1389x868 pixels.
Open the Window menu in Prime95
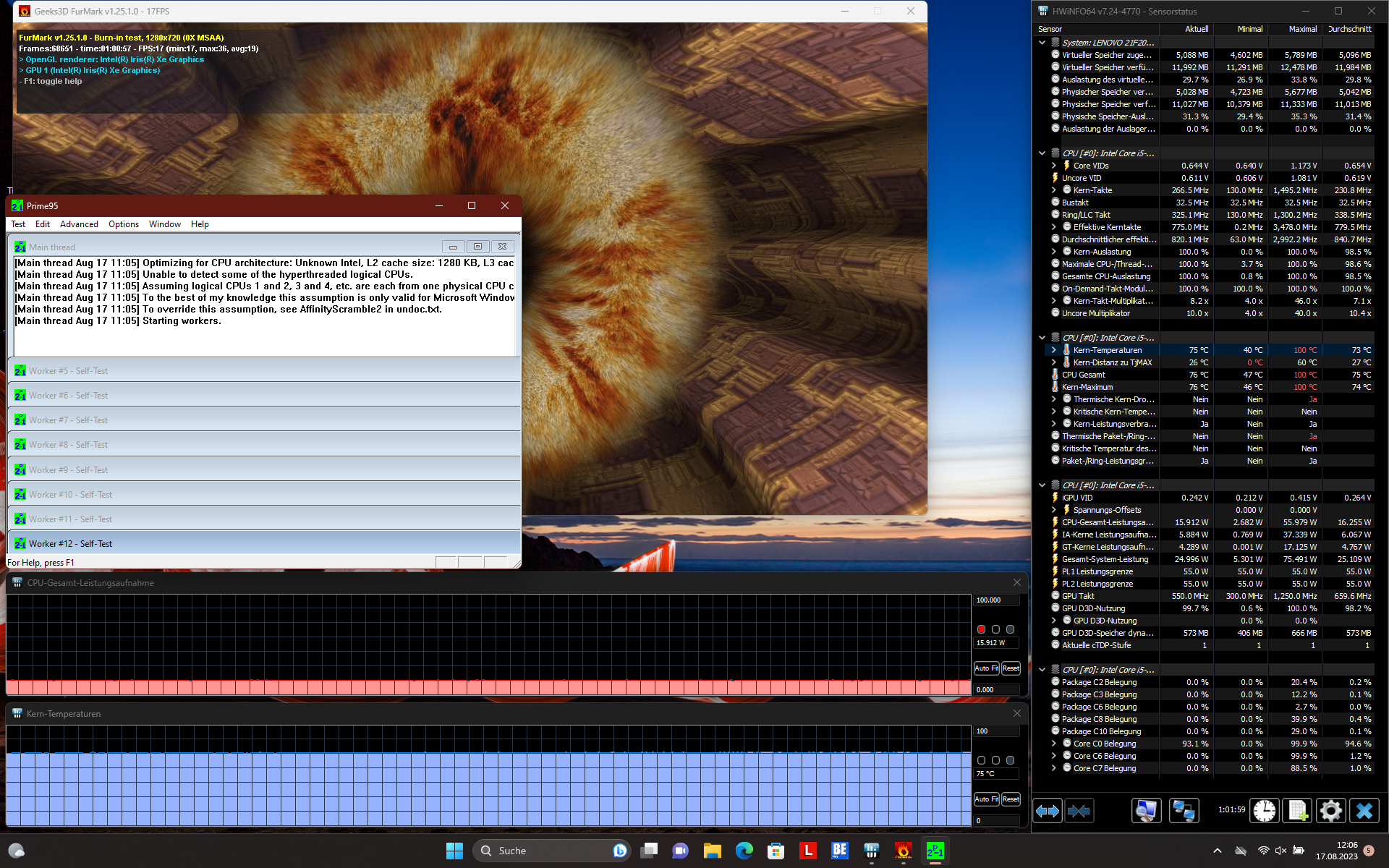[x=165, y=224]
